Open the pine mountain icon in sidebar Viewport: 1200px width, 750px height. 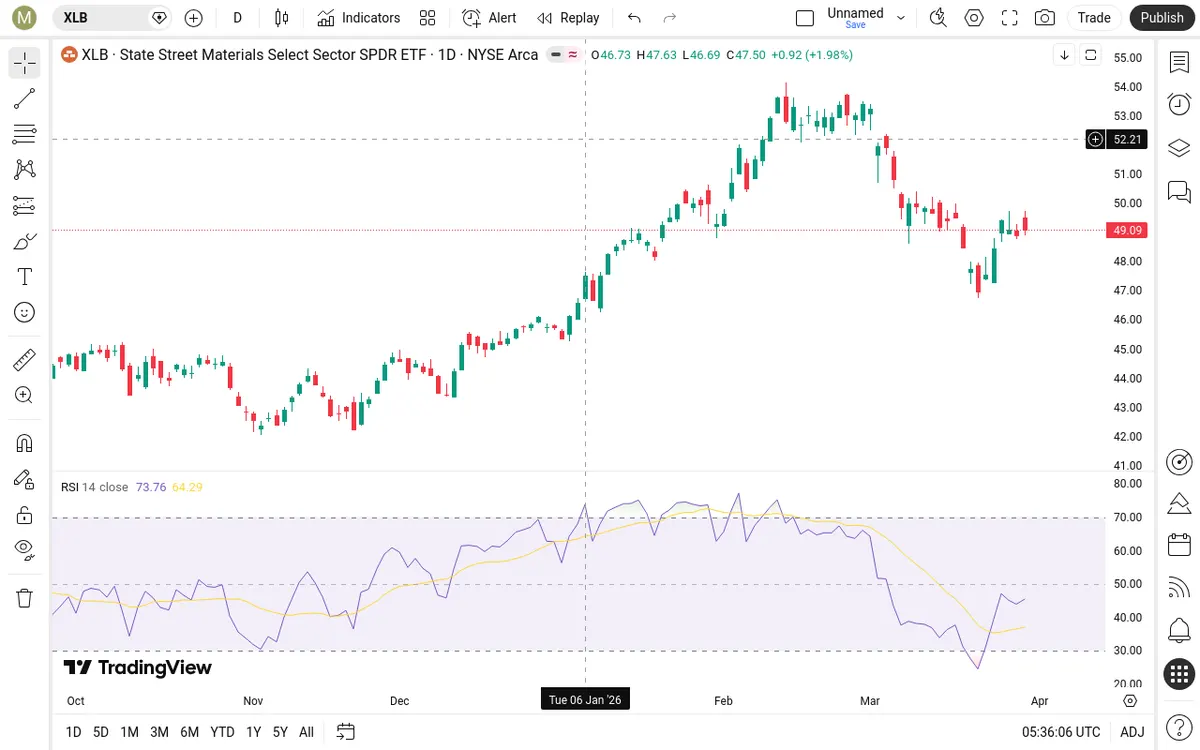tap(1179, 502)
